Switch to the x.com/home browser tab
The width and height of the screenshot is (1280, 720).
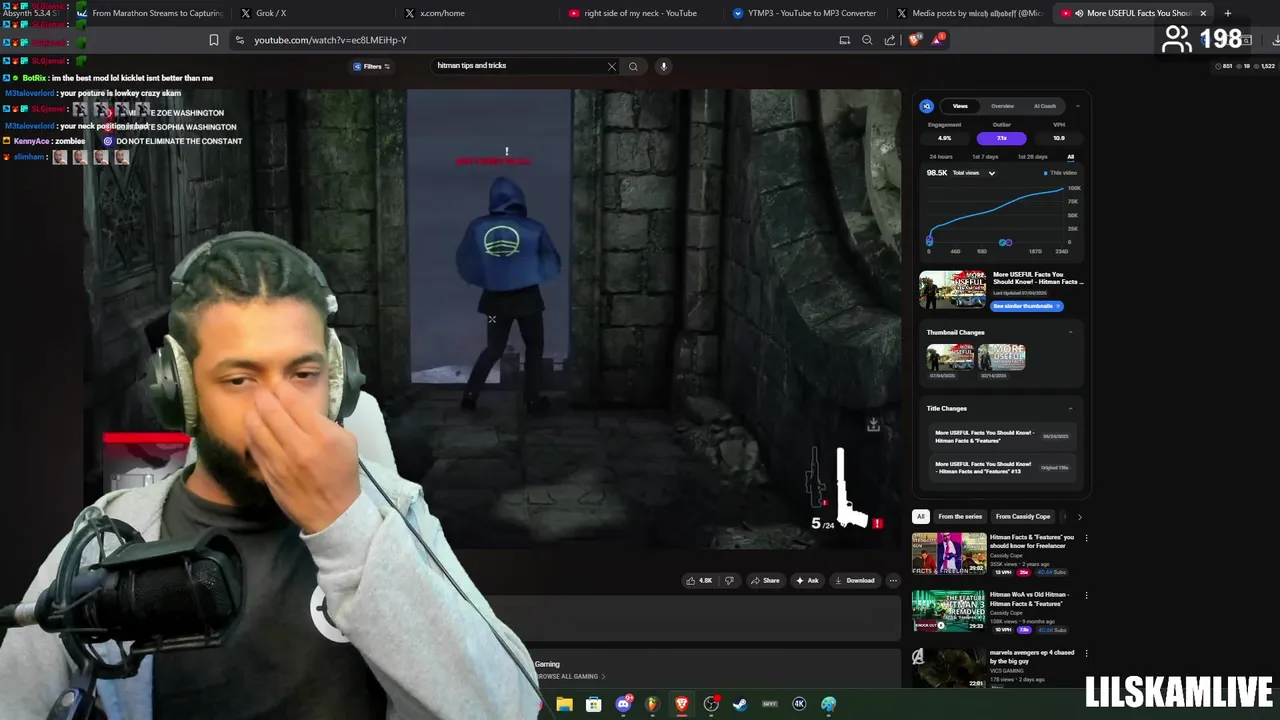476,13
